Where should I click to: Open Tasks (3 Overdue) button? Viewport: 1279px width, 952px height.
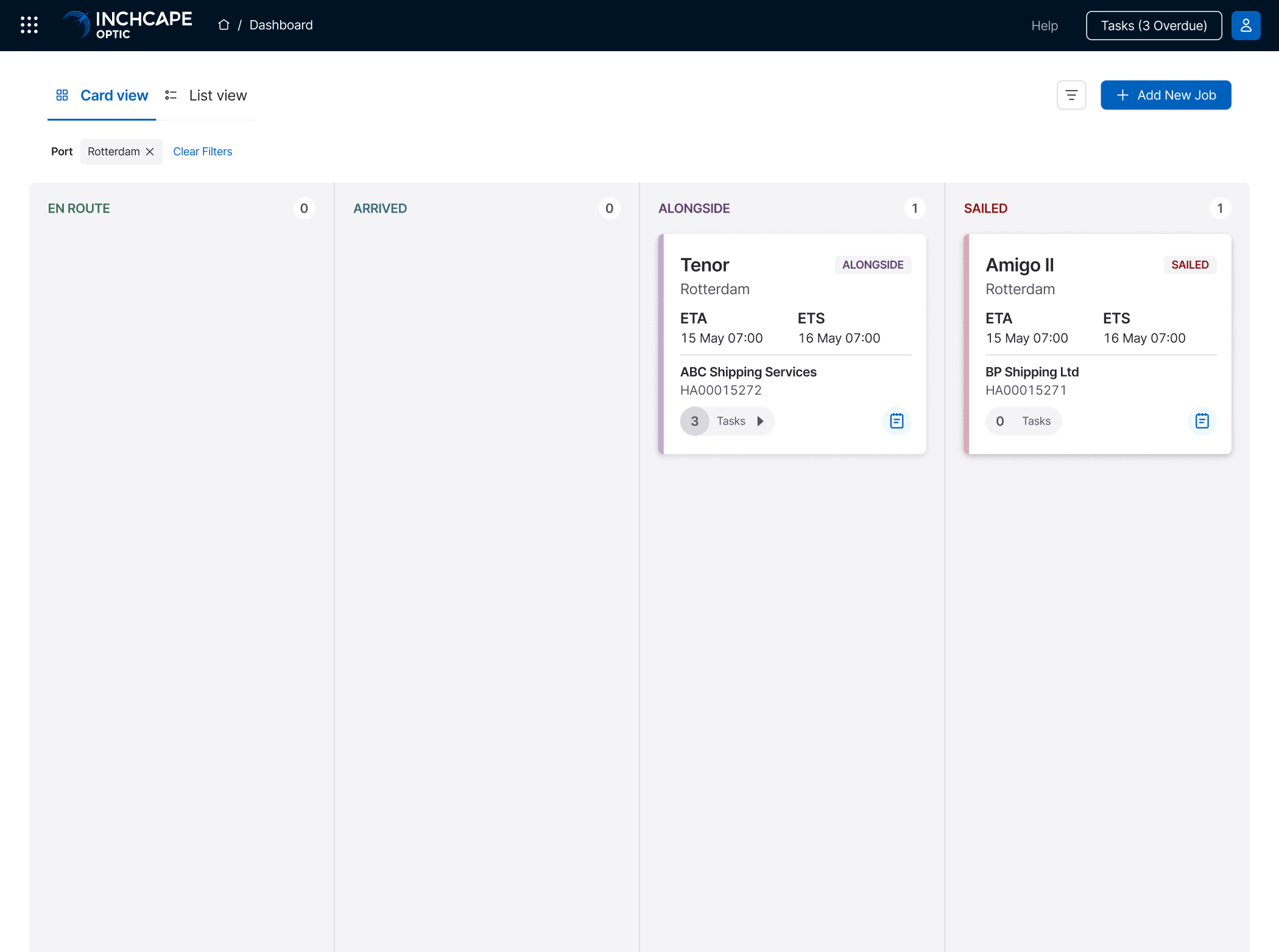(1154, 26)
